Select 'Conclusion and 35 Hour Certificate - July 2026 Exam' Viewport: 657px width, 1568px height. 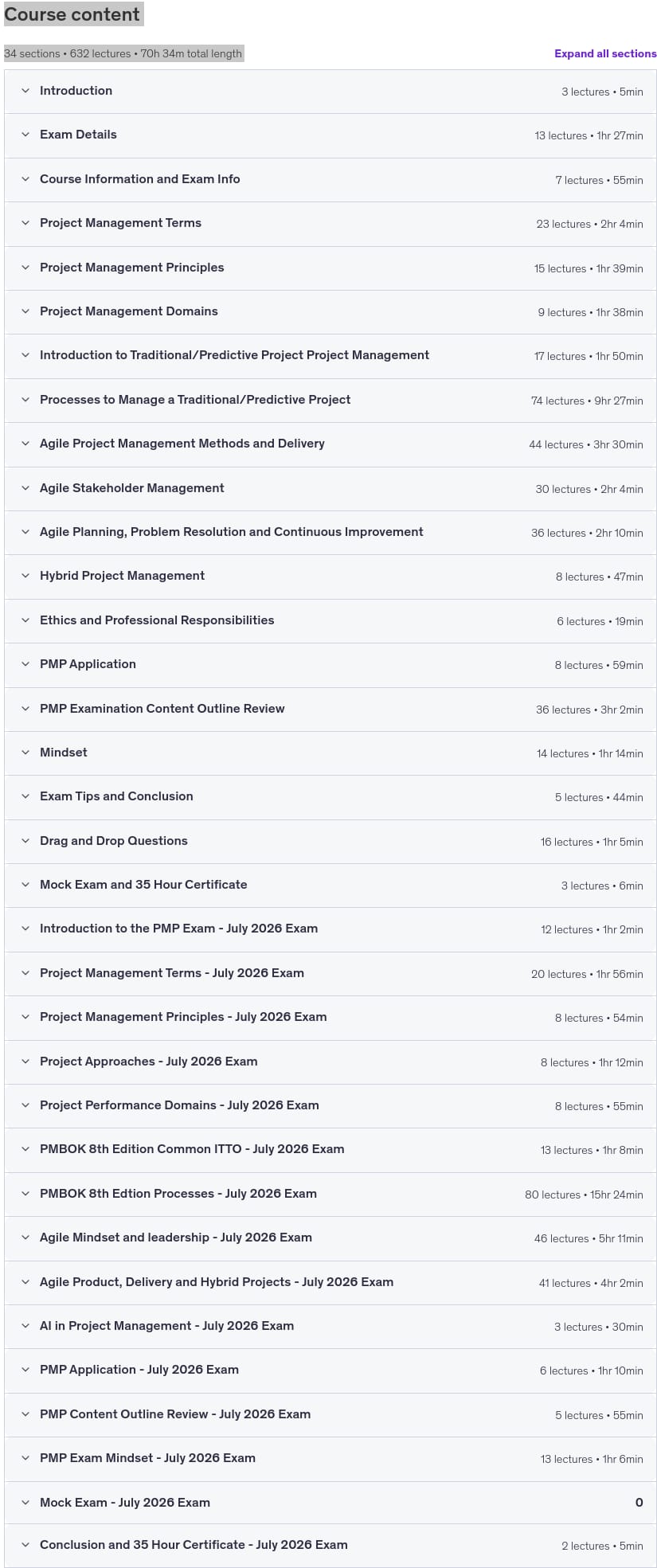[x=194, y=1545]
